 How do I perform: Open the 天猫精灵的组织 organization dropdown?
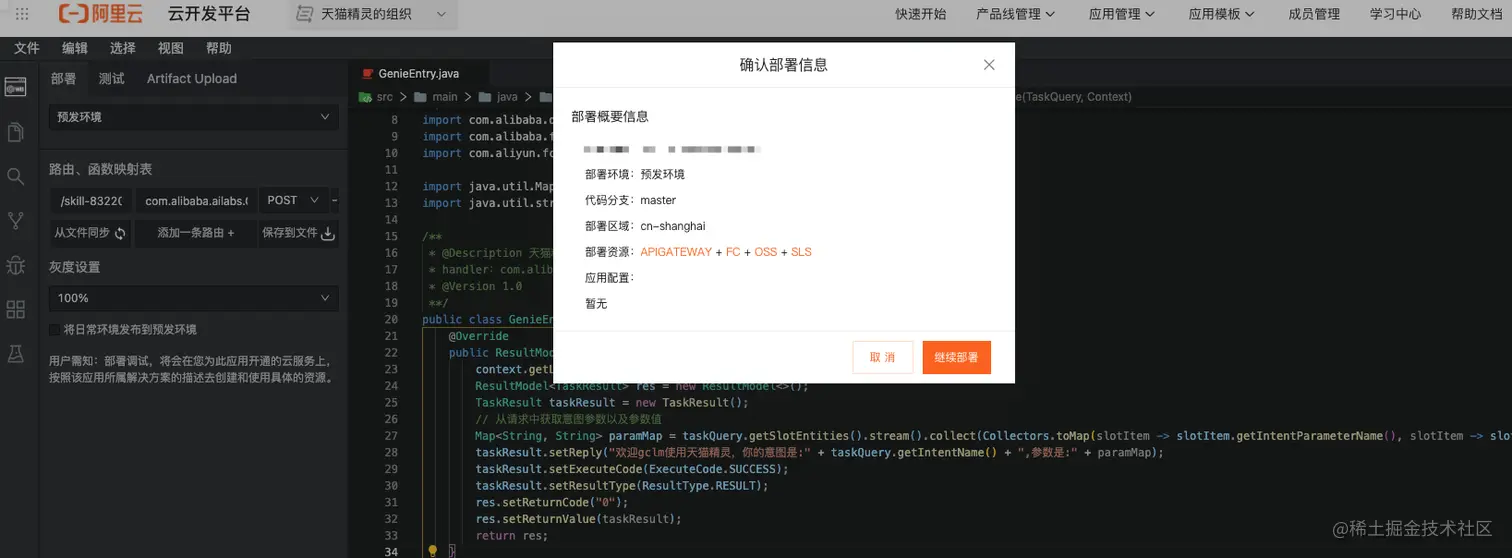point(373,14)
